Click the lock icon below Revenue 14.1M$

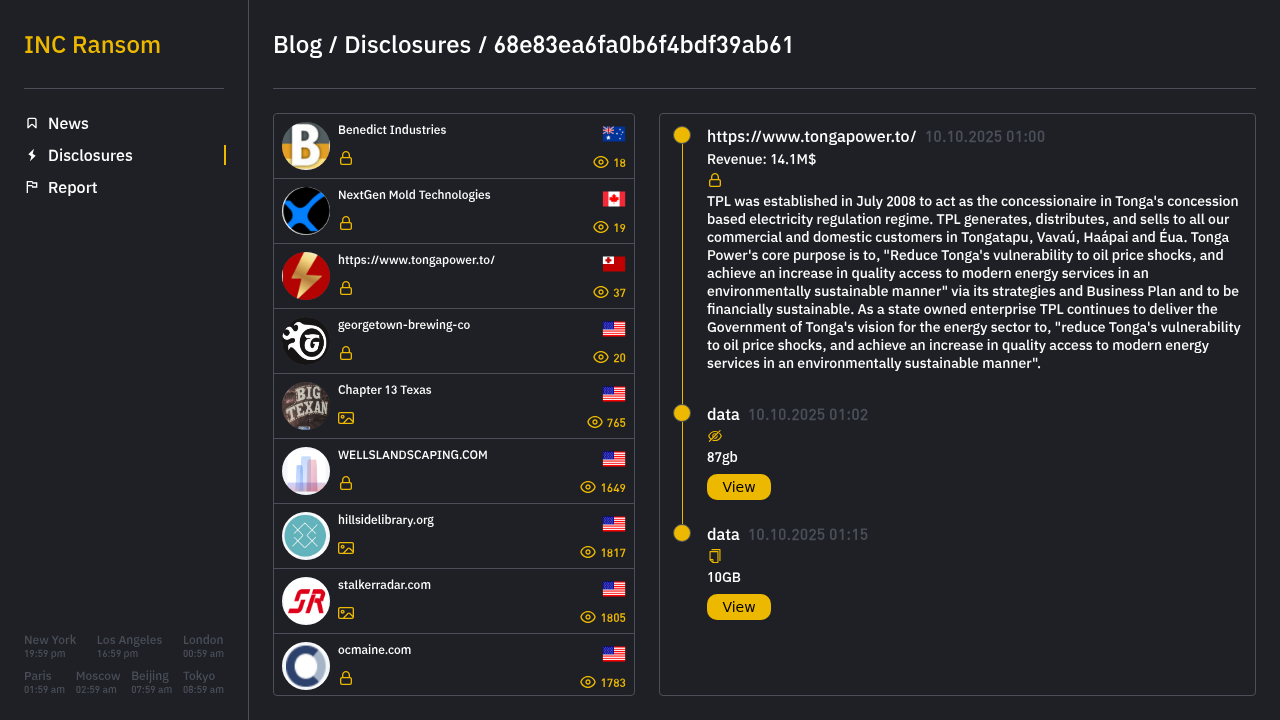(715, 181)
